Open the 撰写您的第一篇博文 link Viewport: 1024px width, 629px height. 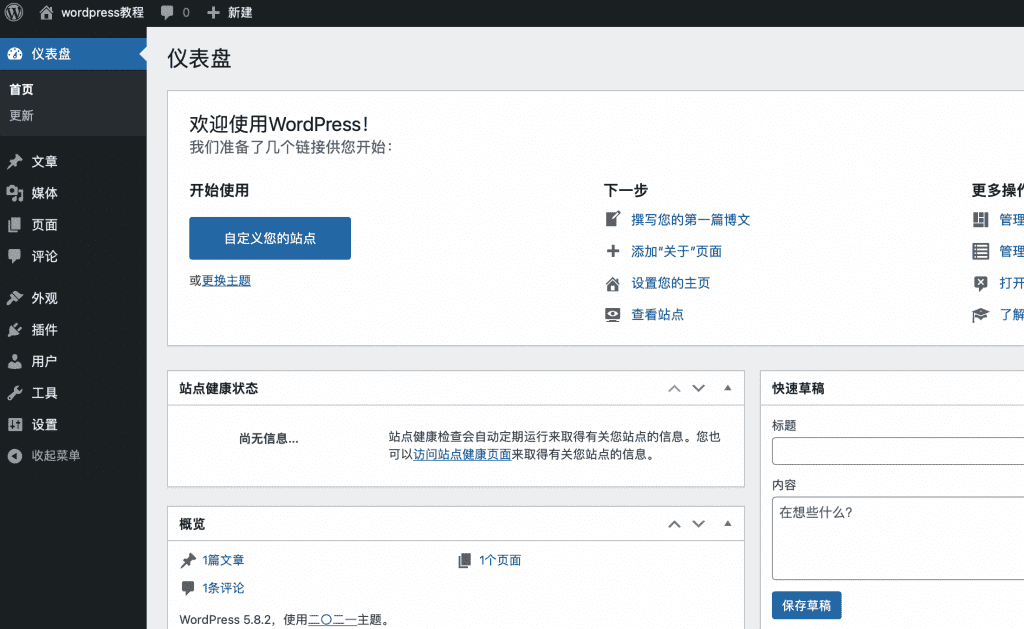pos(690,219)
